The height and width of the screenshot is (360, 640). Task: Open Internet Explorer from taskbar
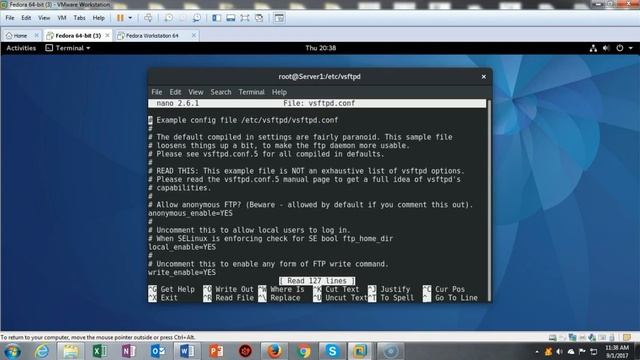tap(42, 351)
